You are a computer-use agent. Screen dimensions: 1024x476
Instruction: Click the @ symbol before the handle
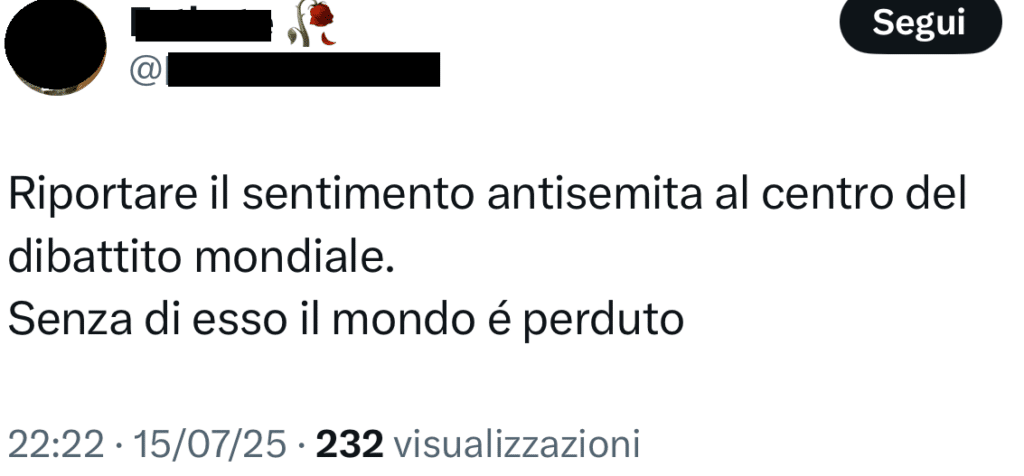pyautogui.click(x=146, y=71)
